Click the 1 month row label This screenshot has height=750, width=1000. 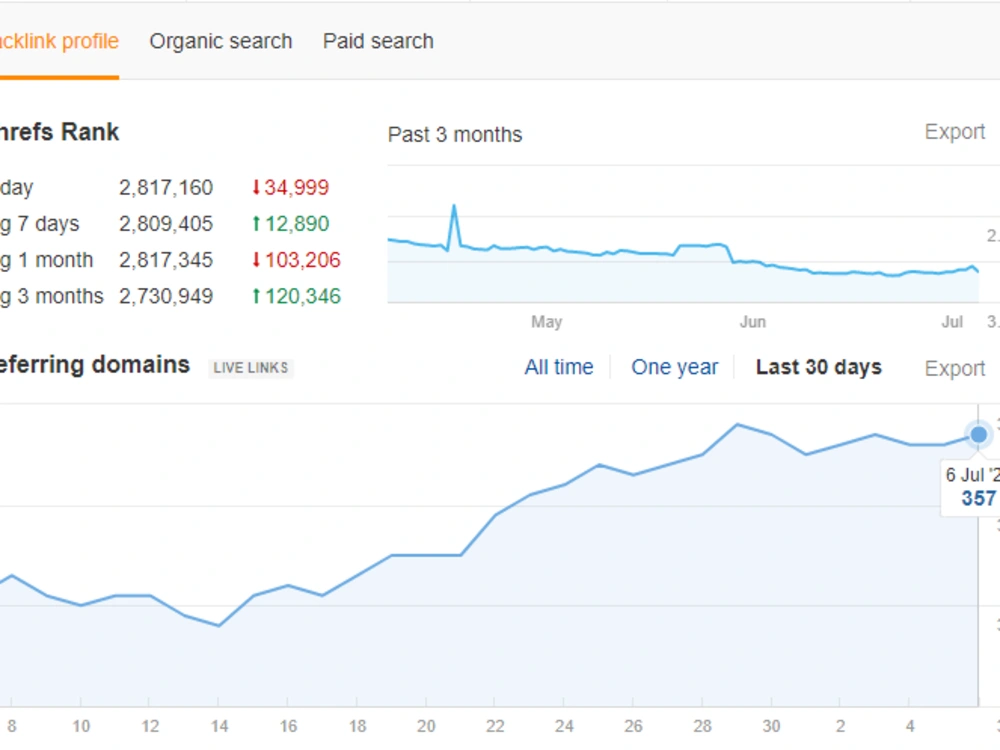click(x=47, y=260)
